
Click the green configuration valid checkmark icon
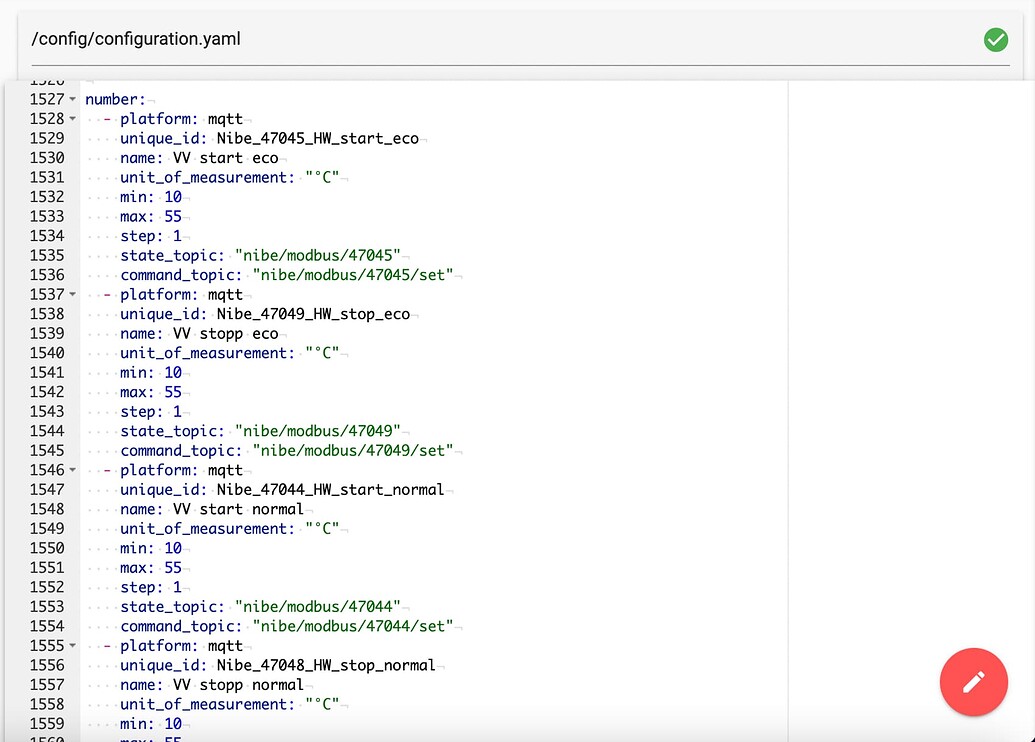(x=995, y=39)
